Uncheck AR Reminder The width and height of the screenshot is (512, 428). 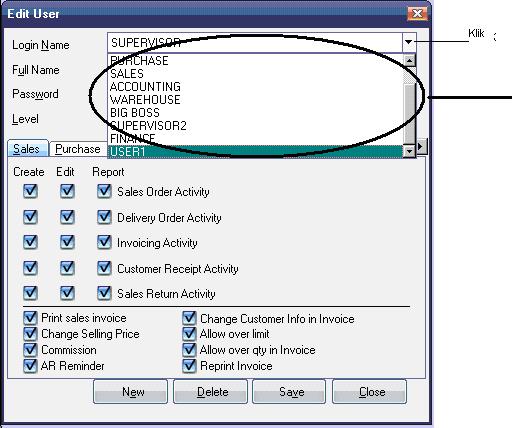[x=30, y=366]
